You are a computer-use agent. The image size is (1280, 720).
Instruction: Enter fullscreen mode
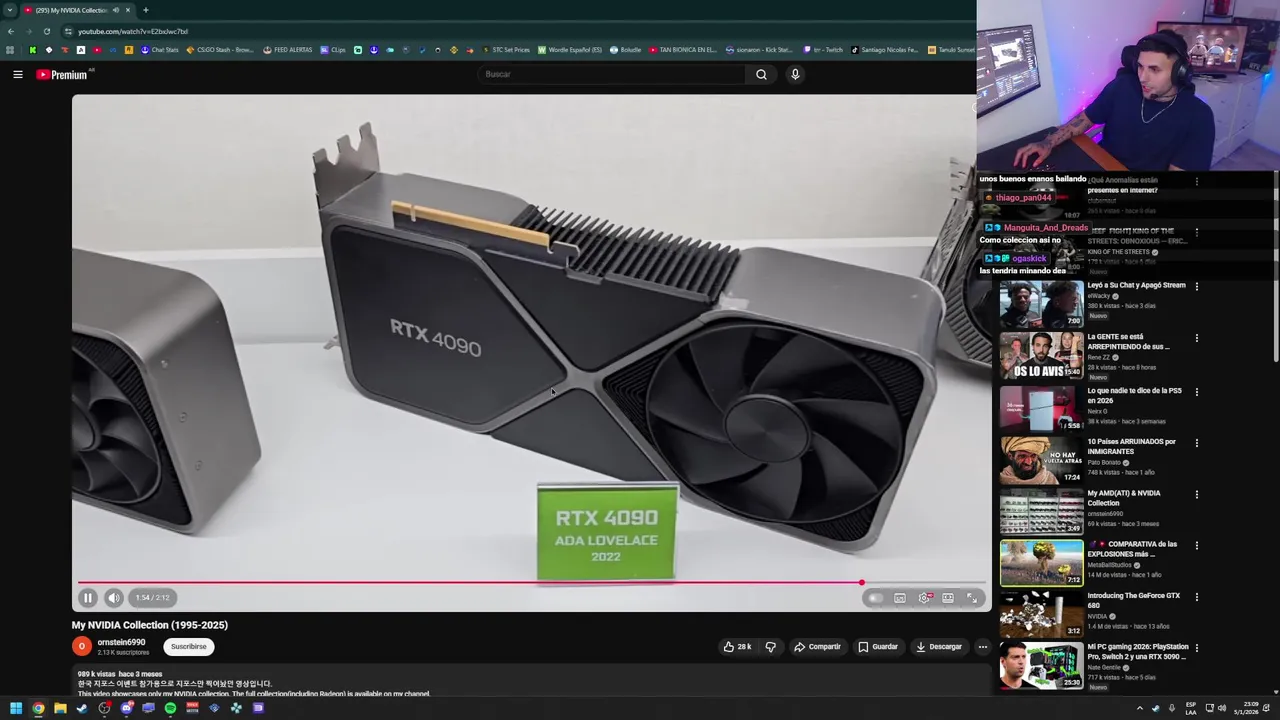click(x=972, y=598)
